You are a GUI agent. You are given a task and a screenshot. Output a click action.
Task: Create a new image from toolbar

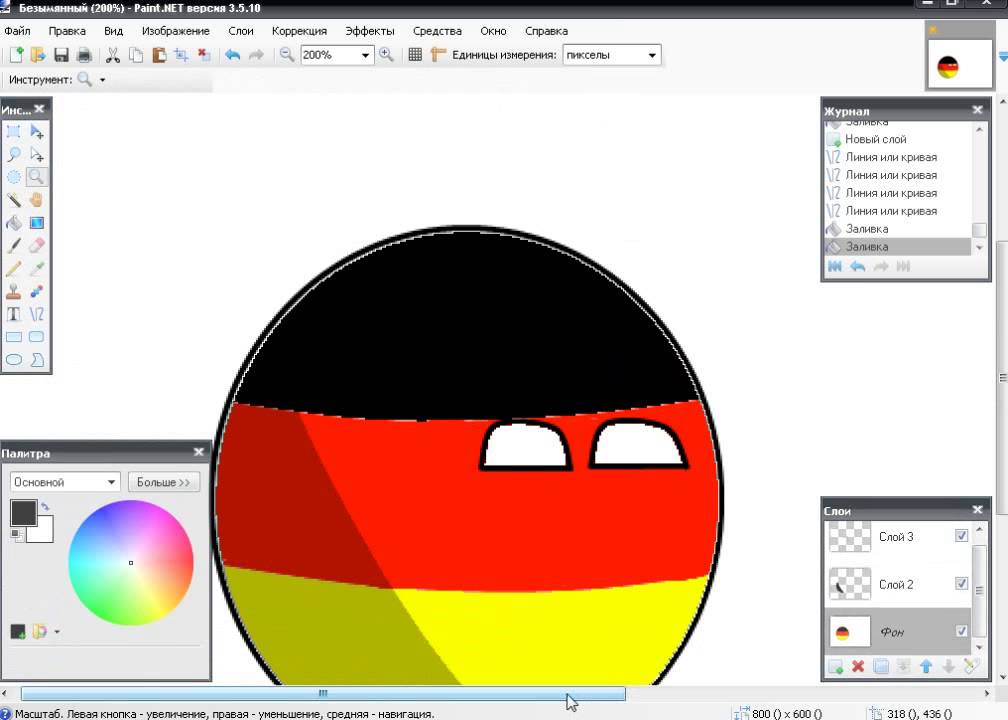tap(16, 55)
